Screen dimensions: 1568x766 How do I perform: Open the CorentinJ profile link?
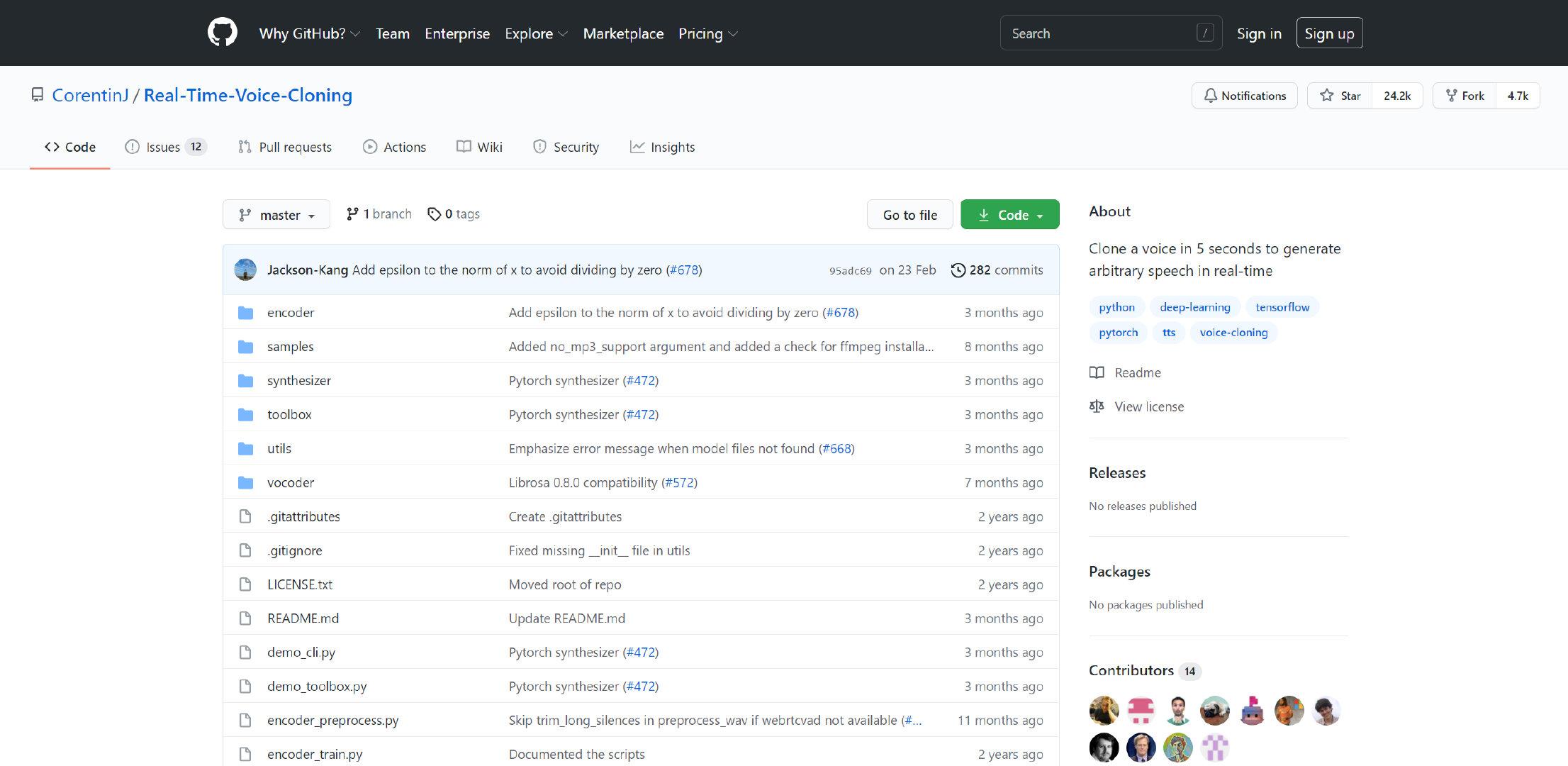click(89, 94)
